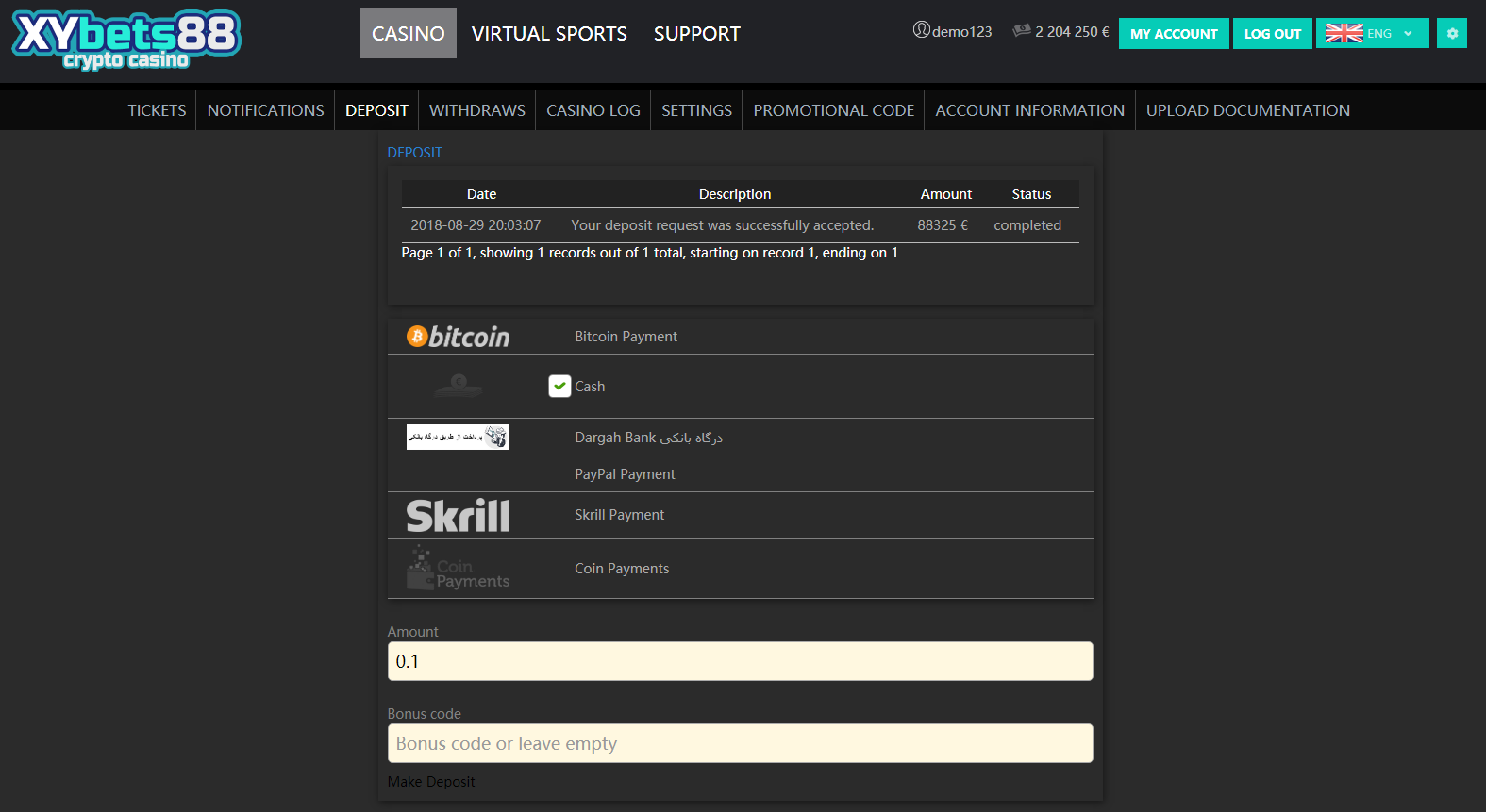This screenshot has width=1486, height=812.
Task: Select the Dargah Bank payment image
Action: point(458,437)
